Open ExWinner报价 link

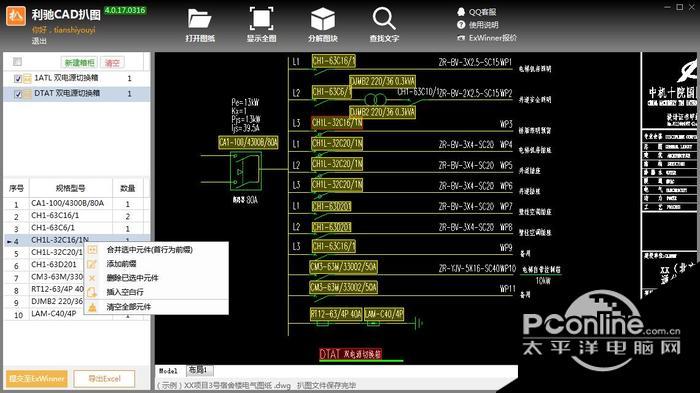pyautogui.click(x=487, y=38)
